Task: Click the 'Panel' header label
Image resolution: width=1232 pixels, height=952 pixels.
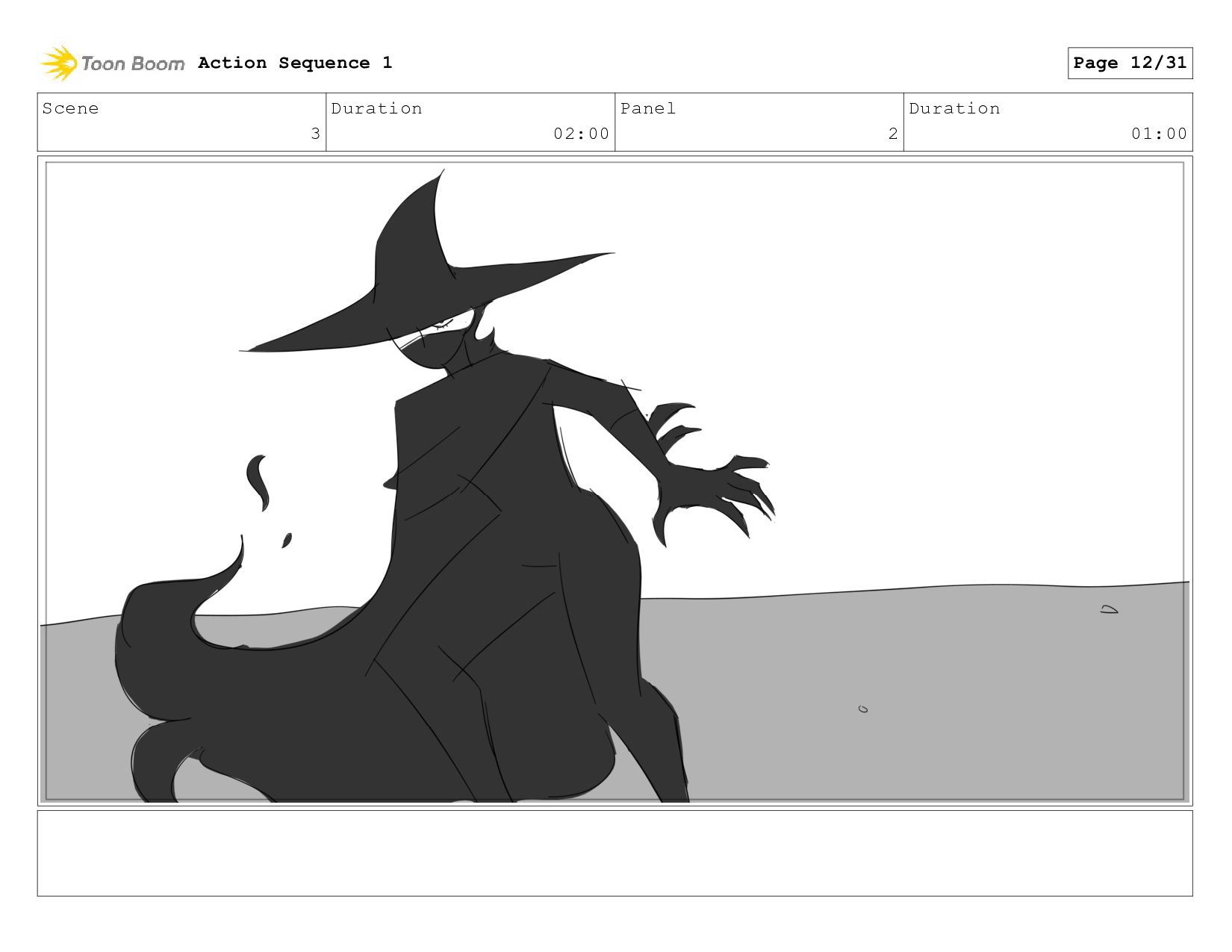Action: [x=648, y=108]
